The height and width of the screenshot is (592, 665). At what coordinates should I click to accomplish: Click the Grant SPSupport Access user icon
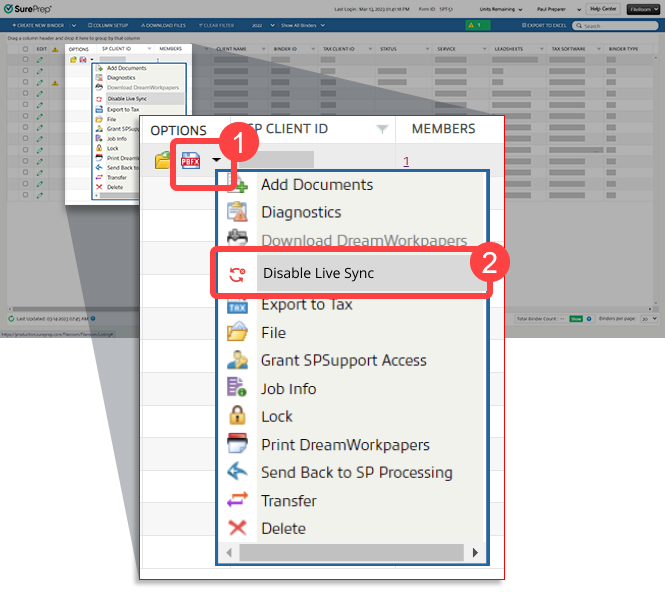coord(237,360)
